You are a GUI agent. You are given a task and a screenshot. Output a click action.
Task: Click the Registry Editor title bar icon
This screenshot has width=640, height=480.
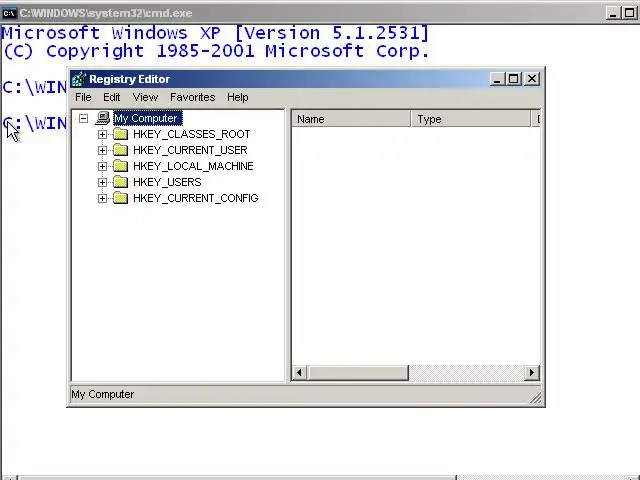(79, 79)
